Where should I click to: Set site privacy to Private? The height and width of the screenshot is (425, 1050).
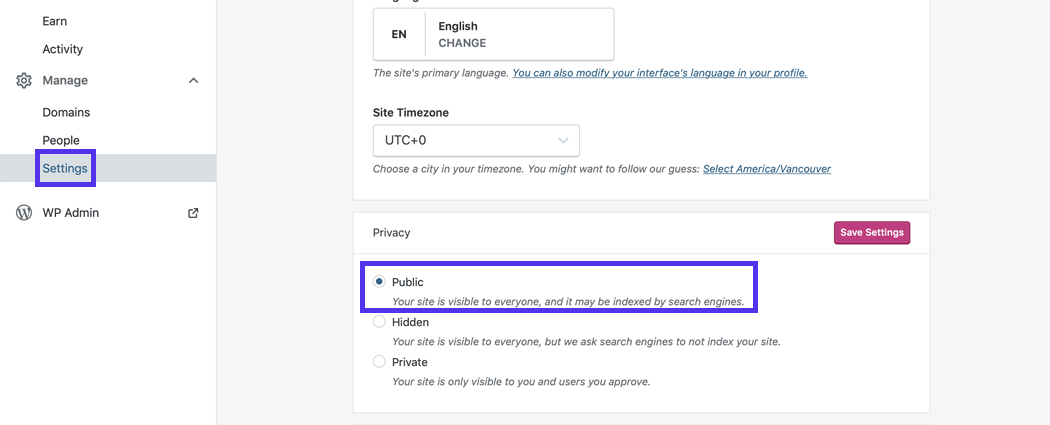[x=379, y=362]
